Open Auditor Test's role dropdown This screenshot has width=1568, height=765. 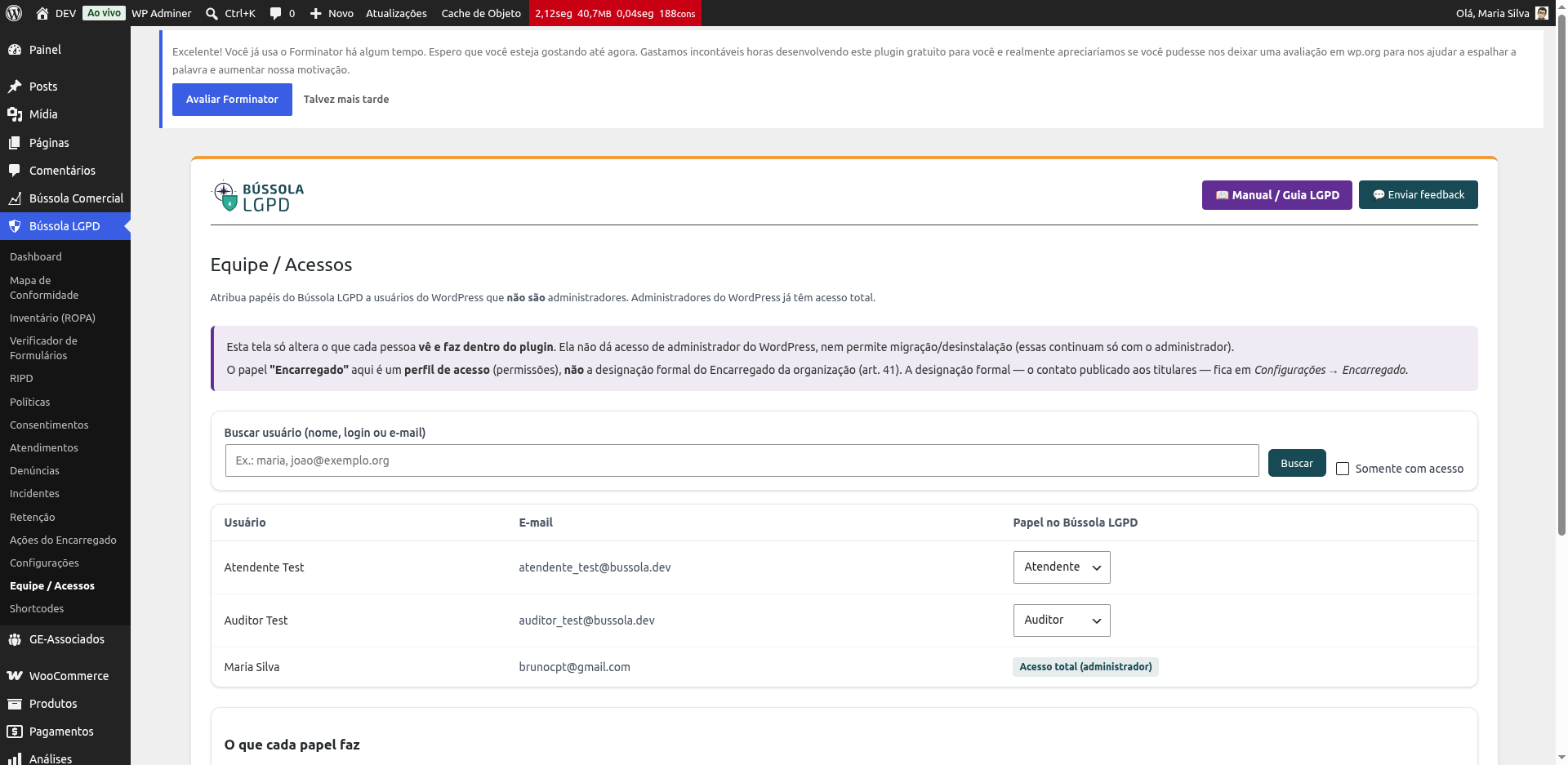1062,620
